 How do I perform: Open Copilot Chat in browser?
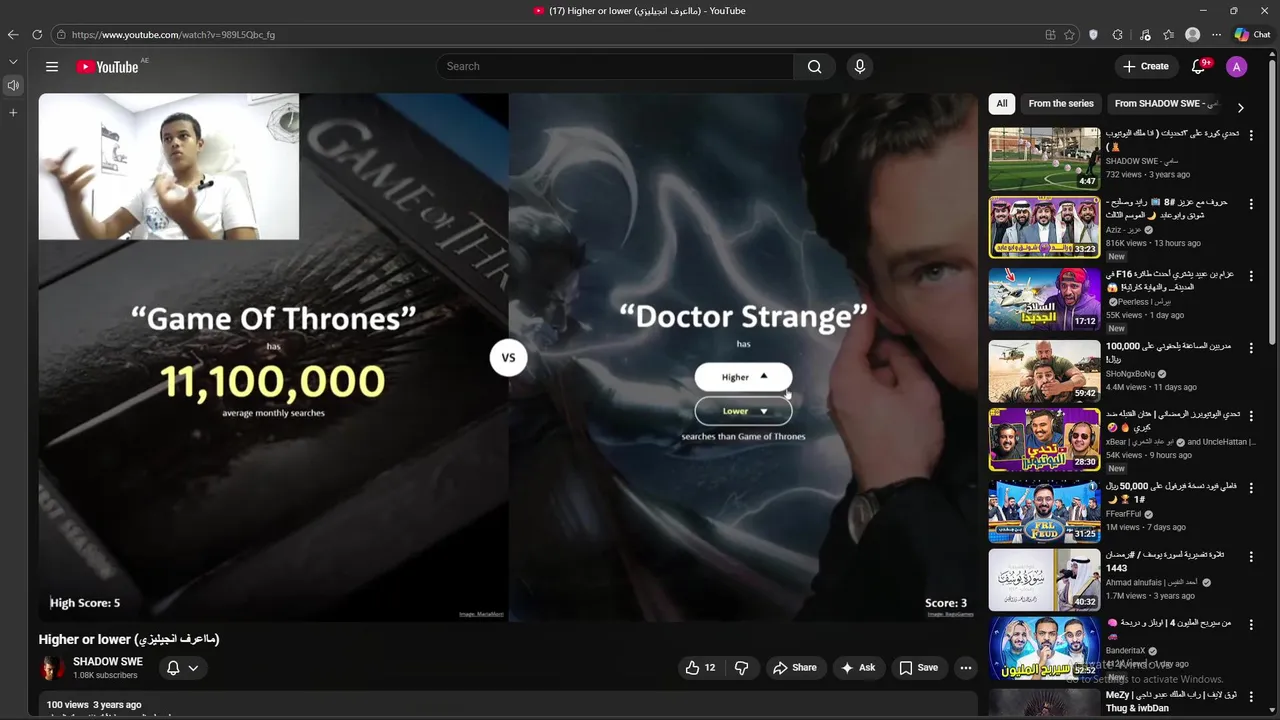1252,34
